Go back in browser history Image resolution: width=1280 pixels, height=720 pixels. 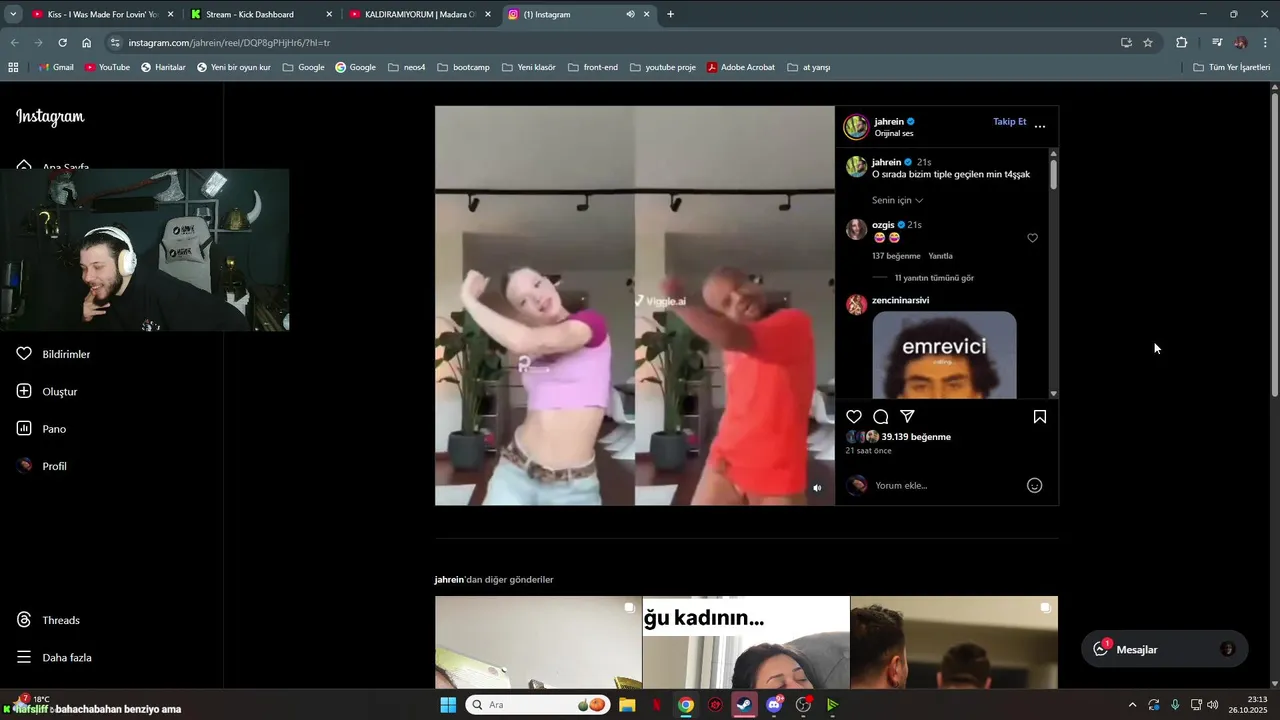click(14, 43)
